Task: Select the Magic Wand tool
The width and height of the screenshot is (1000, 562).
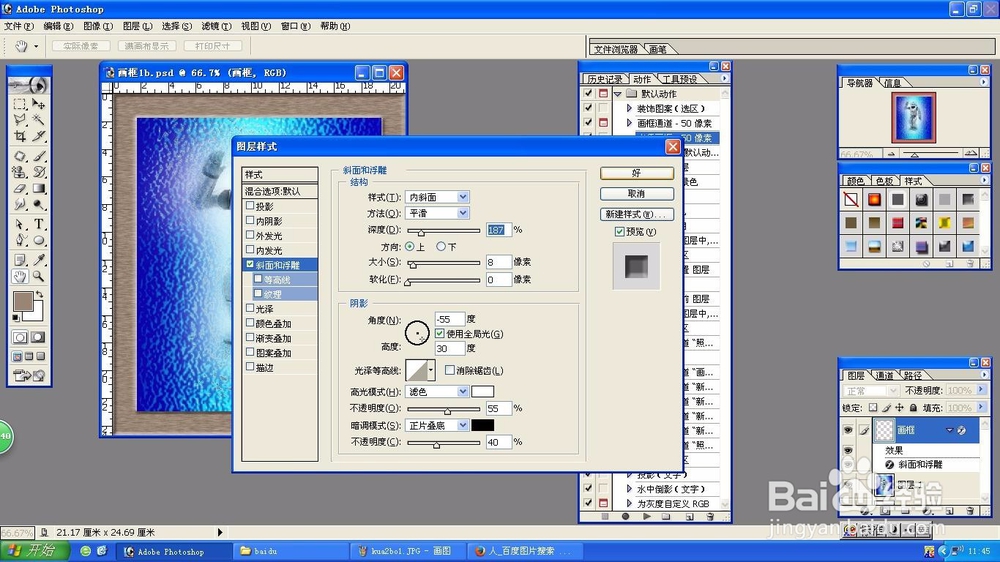Action: tap(39, 119)
